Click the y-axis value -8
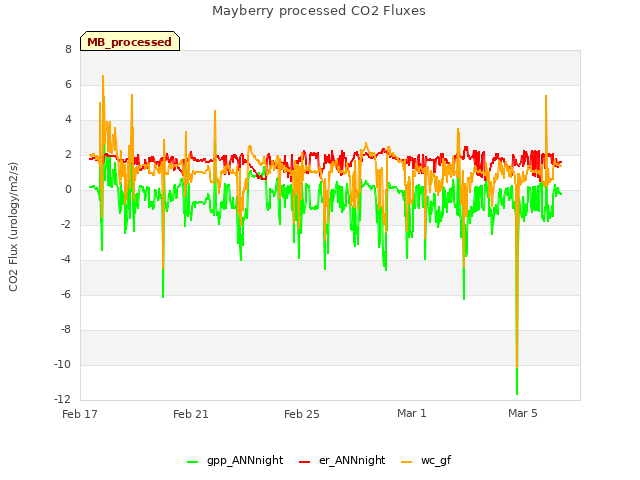The width and height of the screenshot is (640, 480). (65, 329)
